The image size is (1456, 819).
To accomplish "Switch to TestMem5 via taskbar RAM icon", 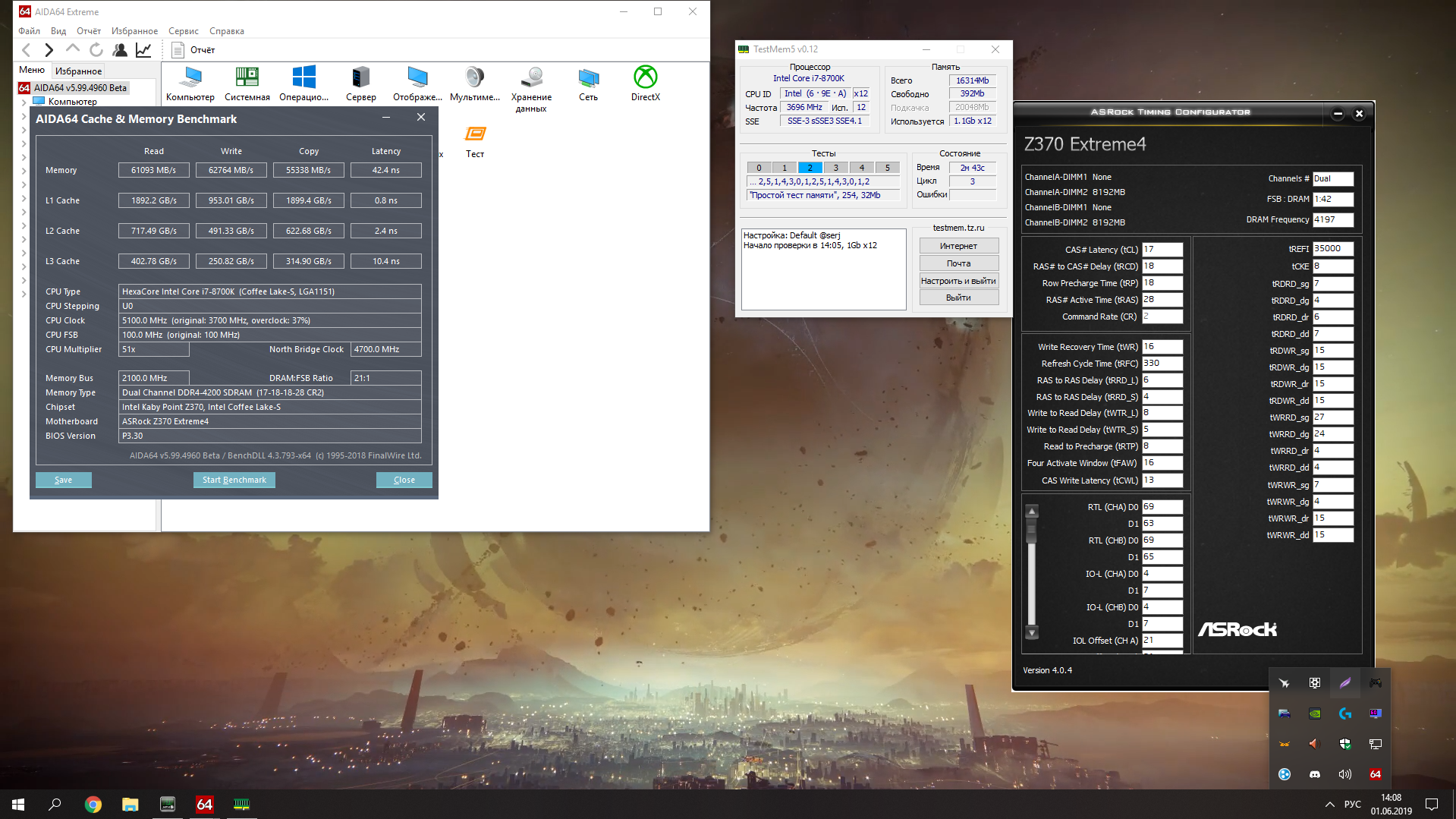I will coord(241,805).
